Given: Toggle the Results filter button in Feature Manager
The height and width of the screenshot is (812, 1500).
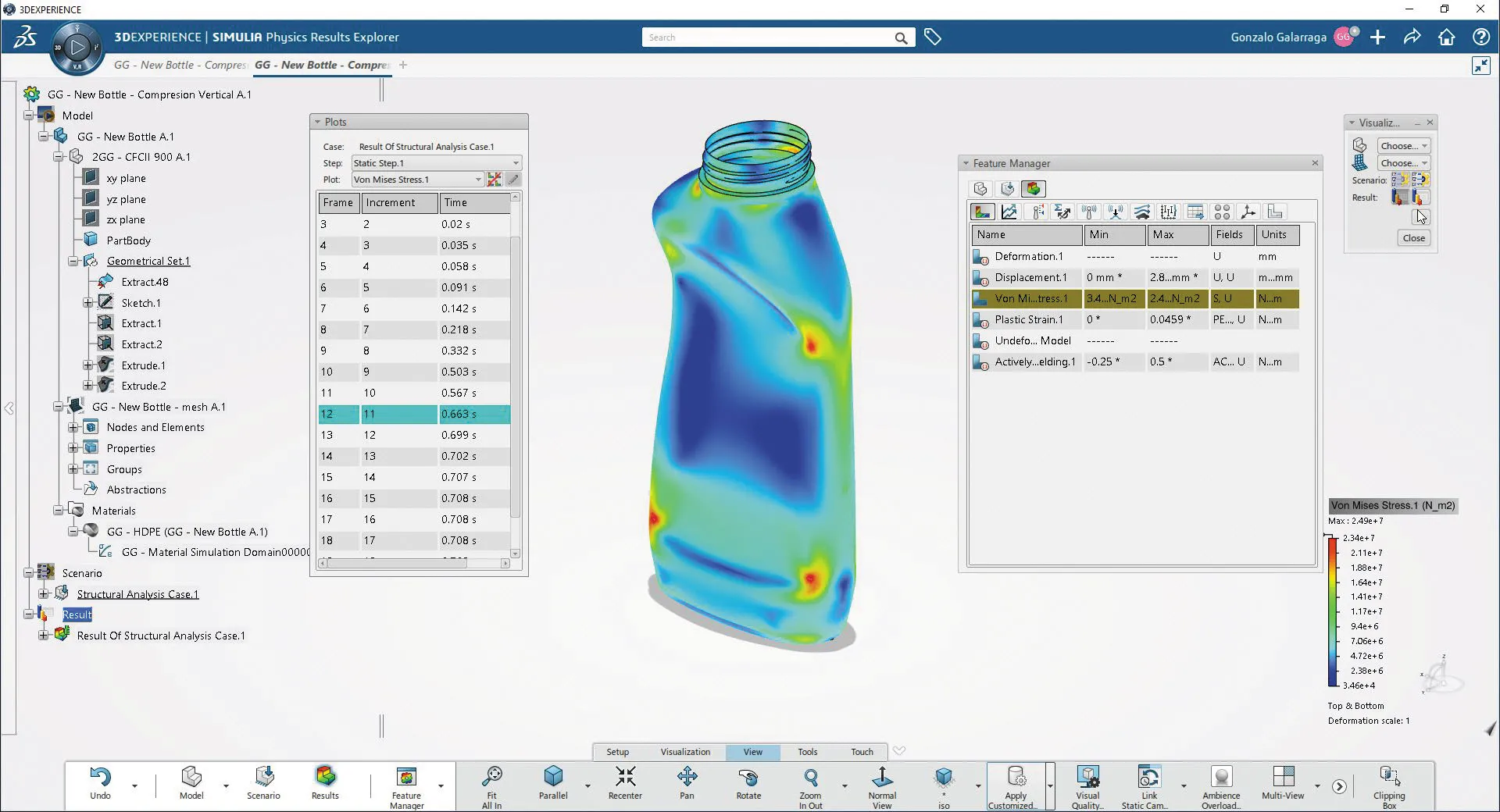Looking at the screenshot, I should pos(1033,189).
